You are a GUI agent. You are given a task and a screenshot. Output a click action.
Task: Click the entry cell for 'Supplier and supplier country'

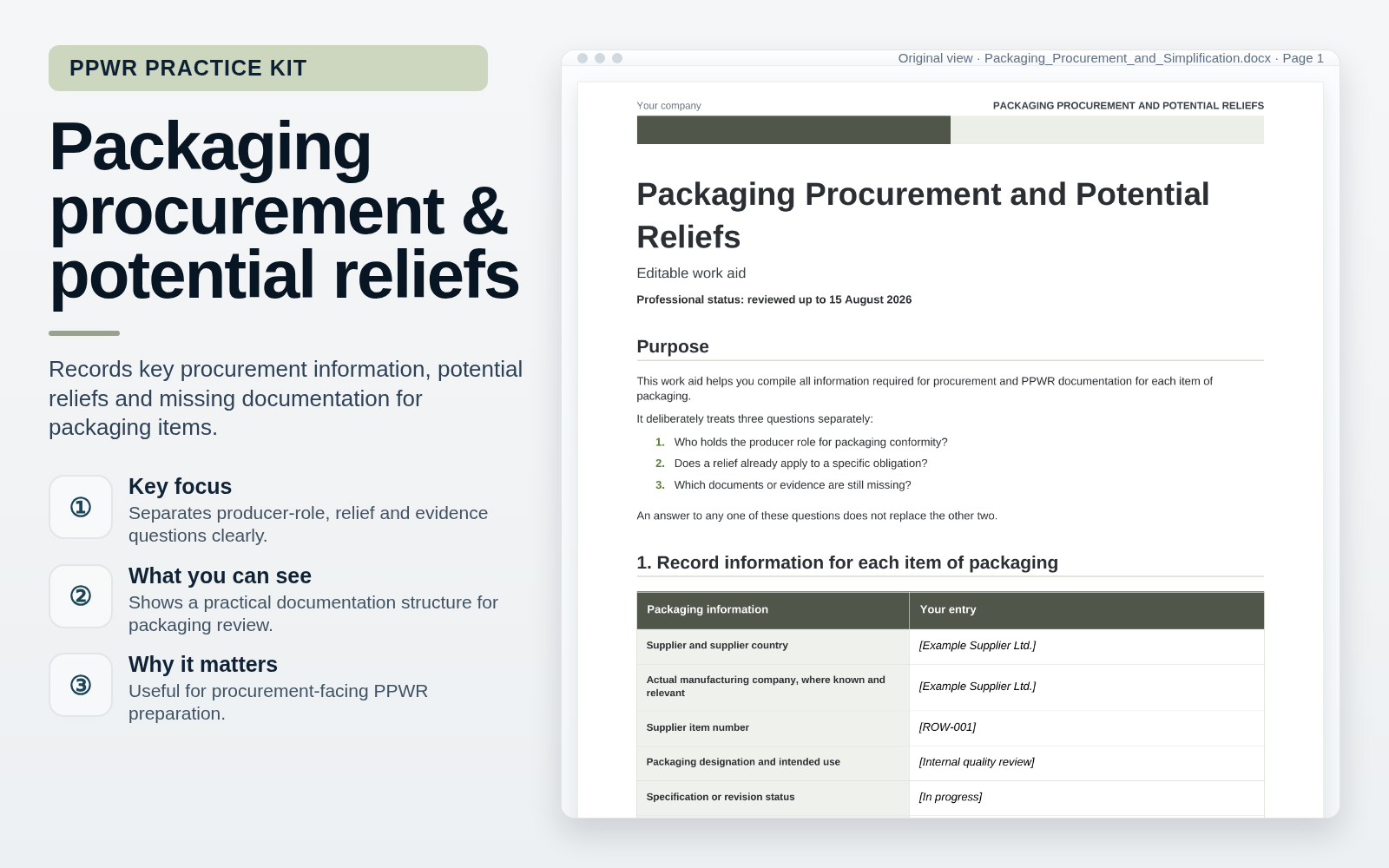tap(1087, 647)
